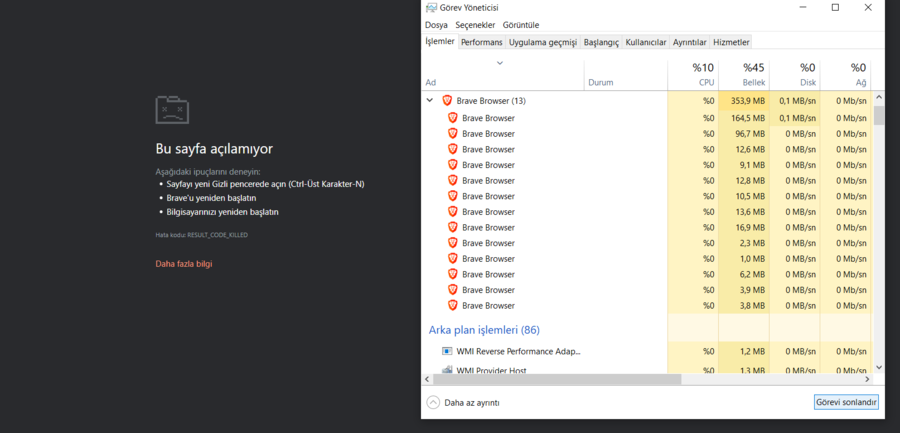Click the Görevi sonlandır button
Viewport: 900px width, 433px height.
847,403
